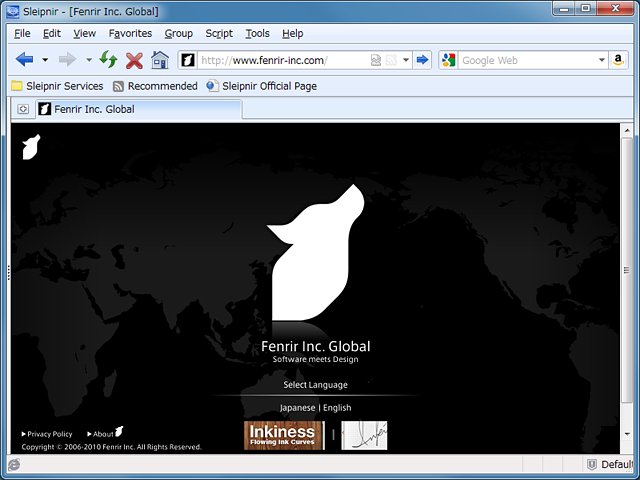Click the Google search engine icon
The height and width of the screenshot is (480, 640).
pos(449,60)
